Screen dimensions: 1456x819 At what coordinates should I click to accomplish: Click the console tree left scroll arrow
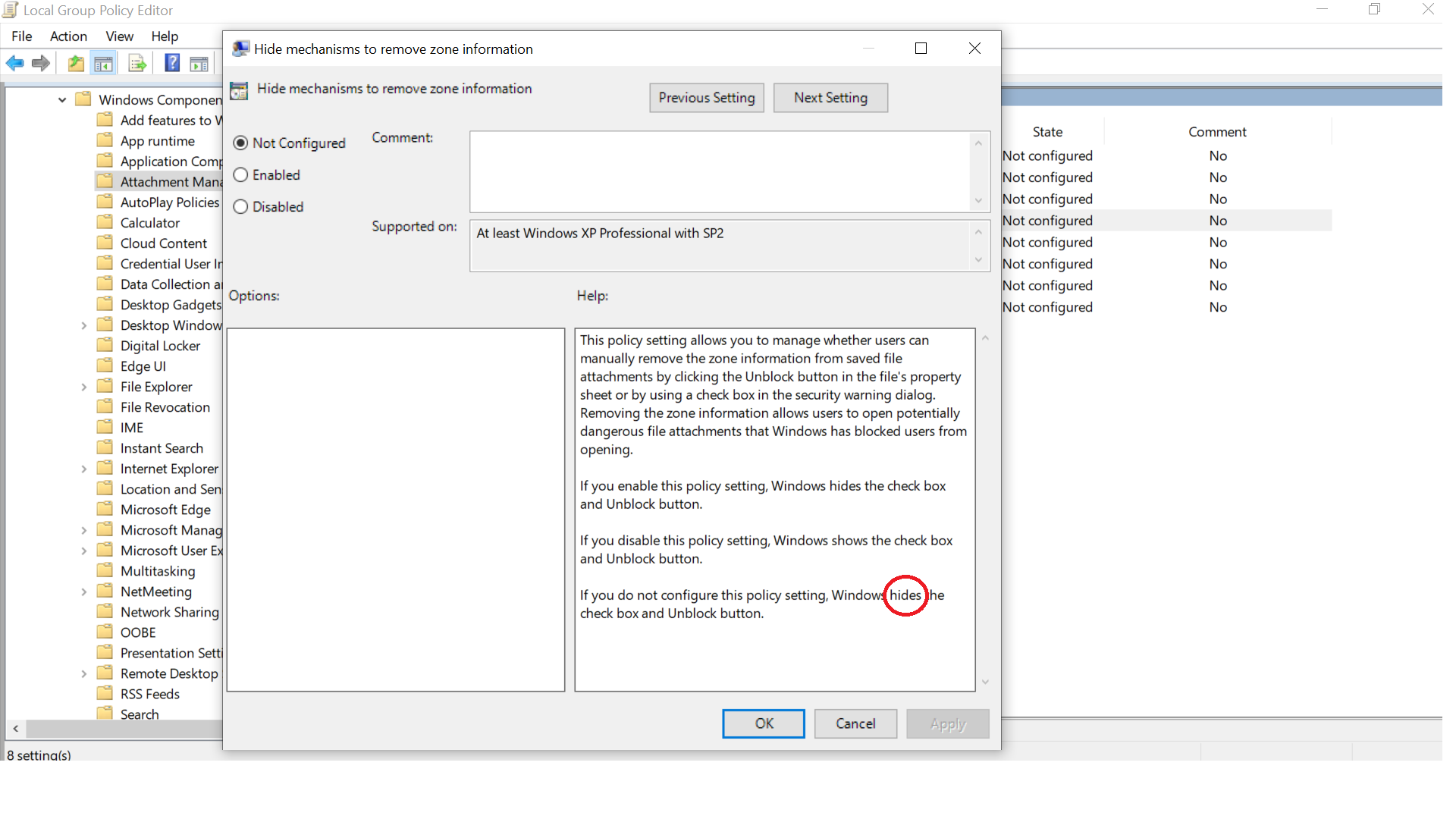pos(15,729)
